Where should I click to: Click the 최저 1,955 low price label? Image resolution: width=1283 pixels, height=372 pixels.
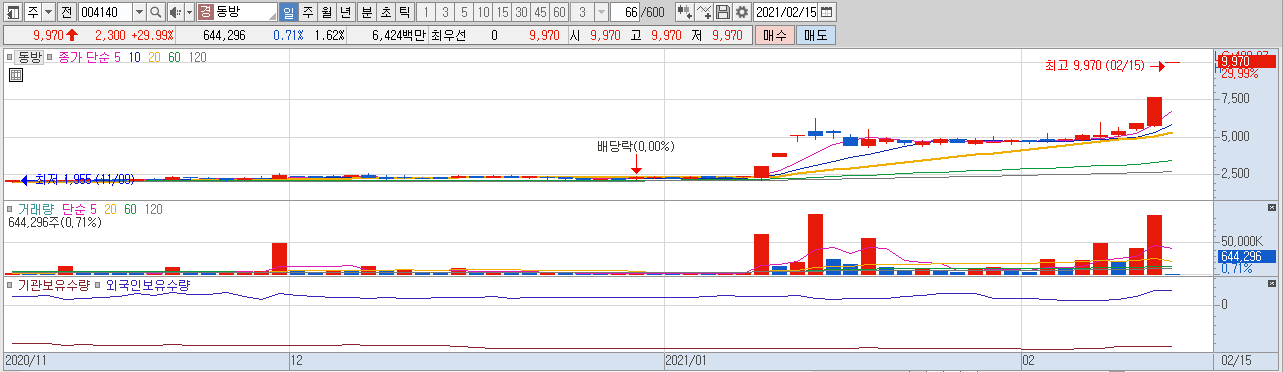(84, 180)
